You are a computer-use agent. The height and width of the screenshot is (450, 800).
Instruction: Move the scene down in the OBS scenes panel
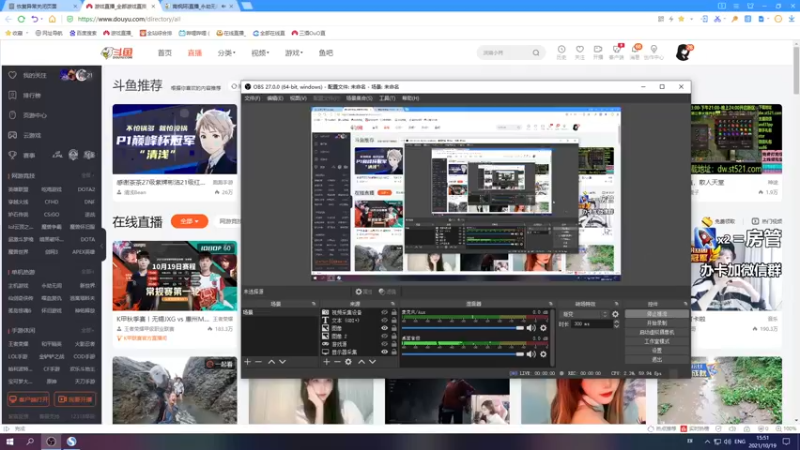(x=283, y=362)
